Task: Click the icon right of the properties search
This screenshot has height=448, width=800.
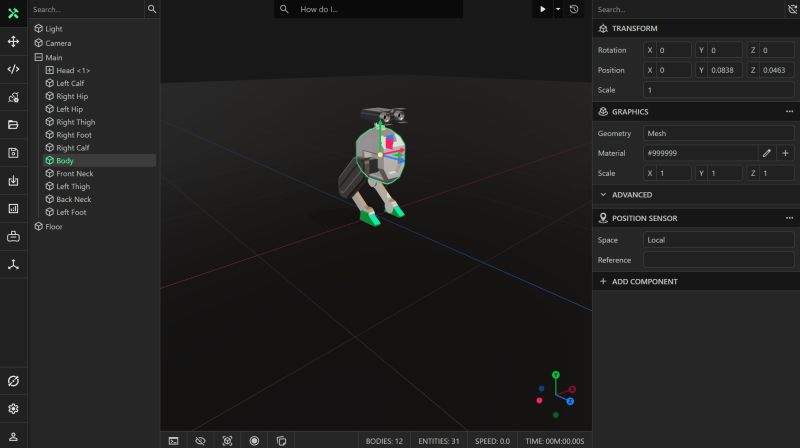Action: [792, 9]
